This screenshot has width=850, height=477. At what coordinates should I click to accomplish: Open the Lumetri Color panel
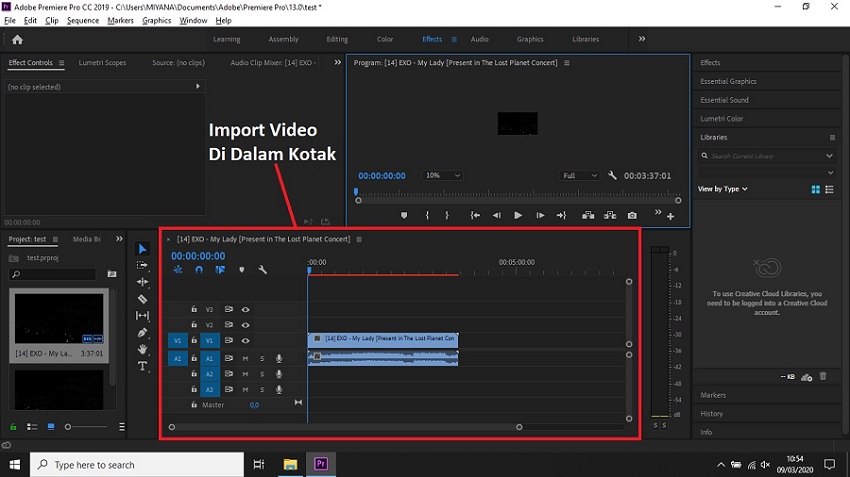(722, 118)
